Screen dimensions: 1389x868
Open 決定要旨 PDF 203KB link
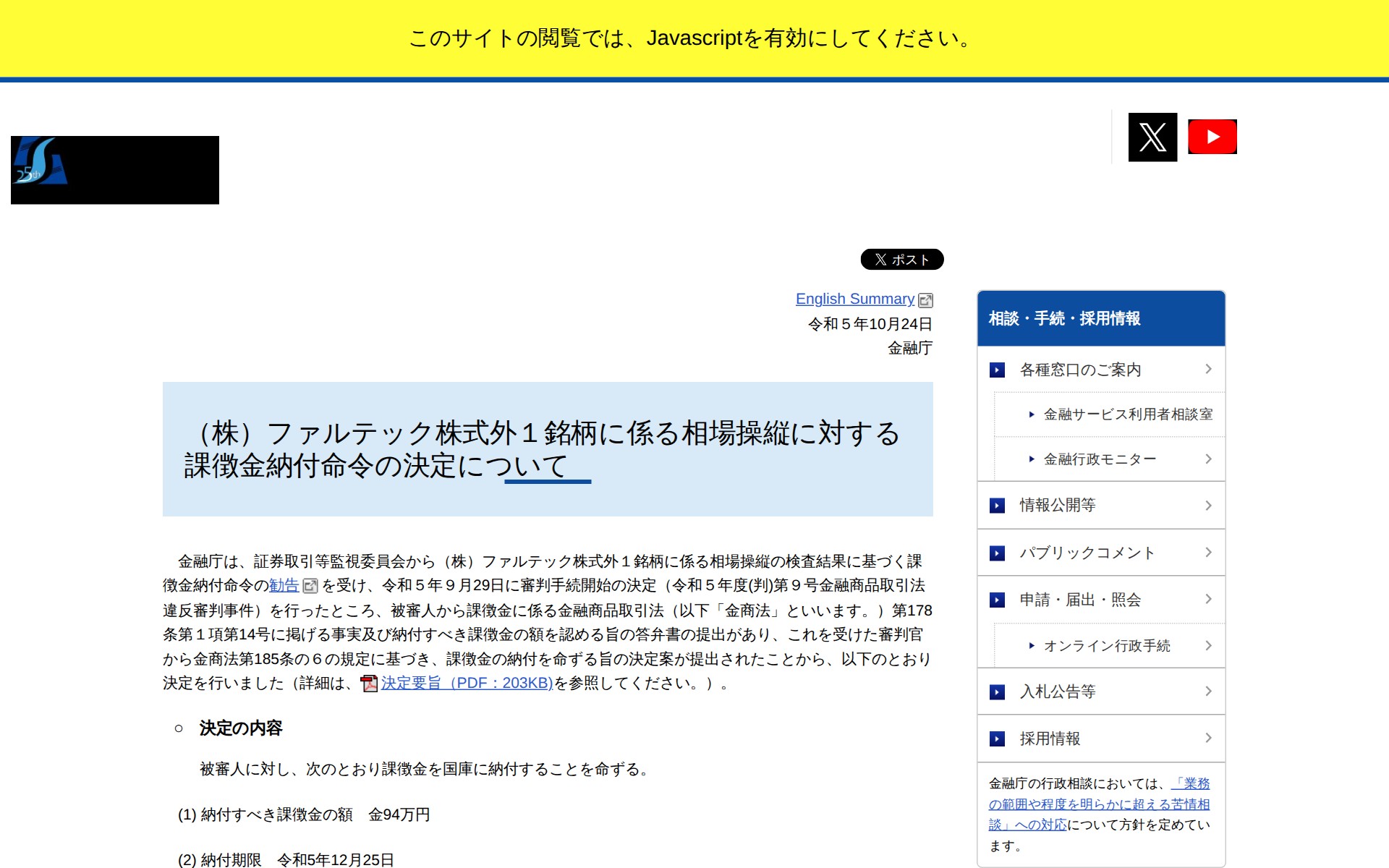click(467, 683)
